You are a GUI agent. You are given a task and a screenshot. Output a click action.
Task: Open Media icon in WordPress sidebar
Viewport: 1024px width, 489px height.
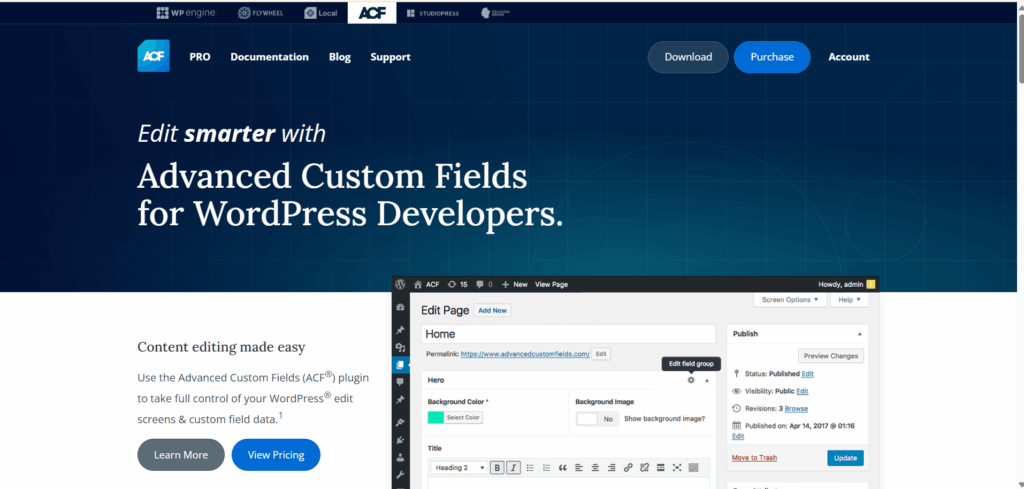400,348
